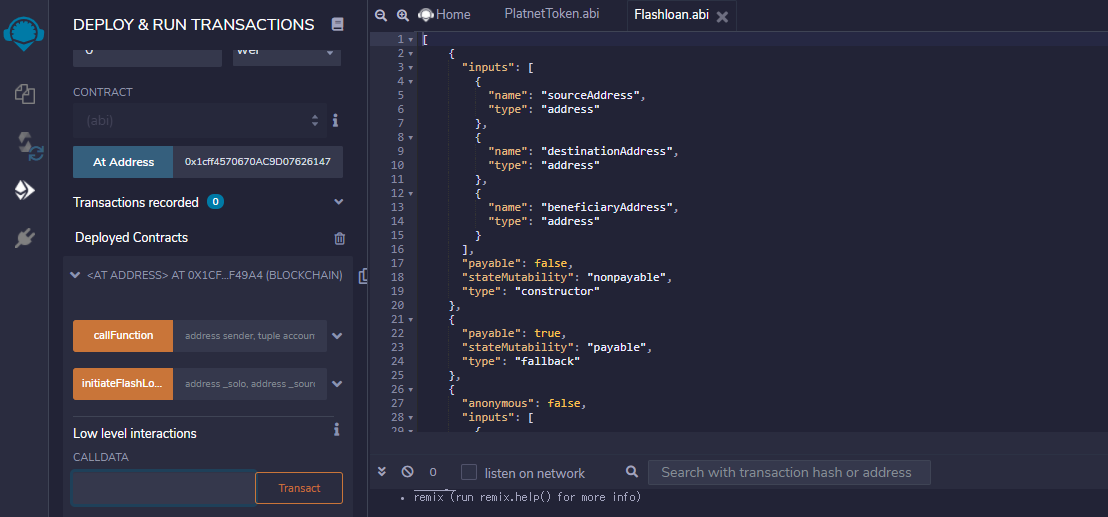
Task: Expand the callFunction parameters
Action: pos(338,335)
